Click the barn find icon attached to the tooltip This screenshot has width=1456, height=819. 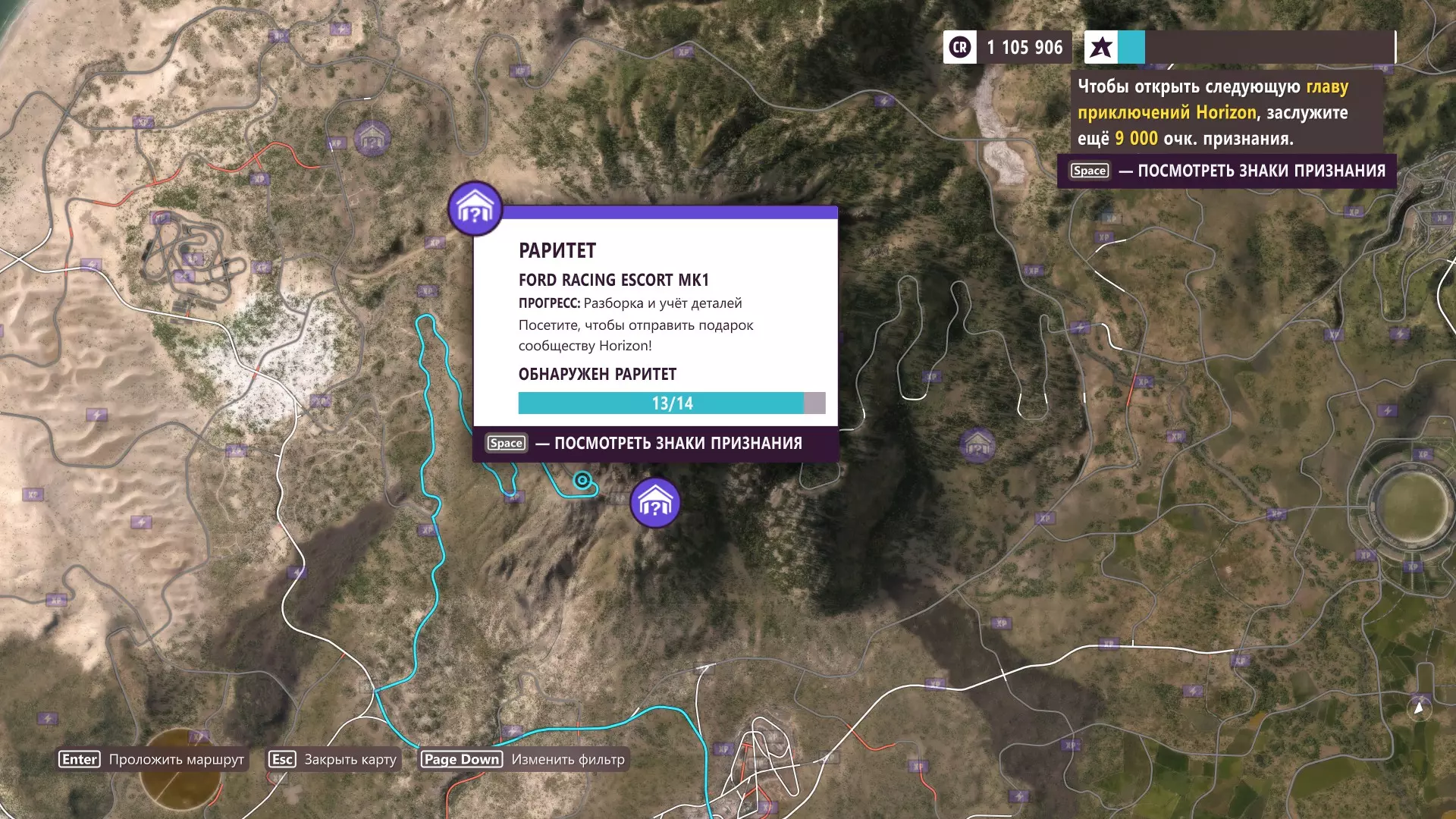(x=475, y=209)
